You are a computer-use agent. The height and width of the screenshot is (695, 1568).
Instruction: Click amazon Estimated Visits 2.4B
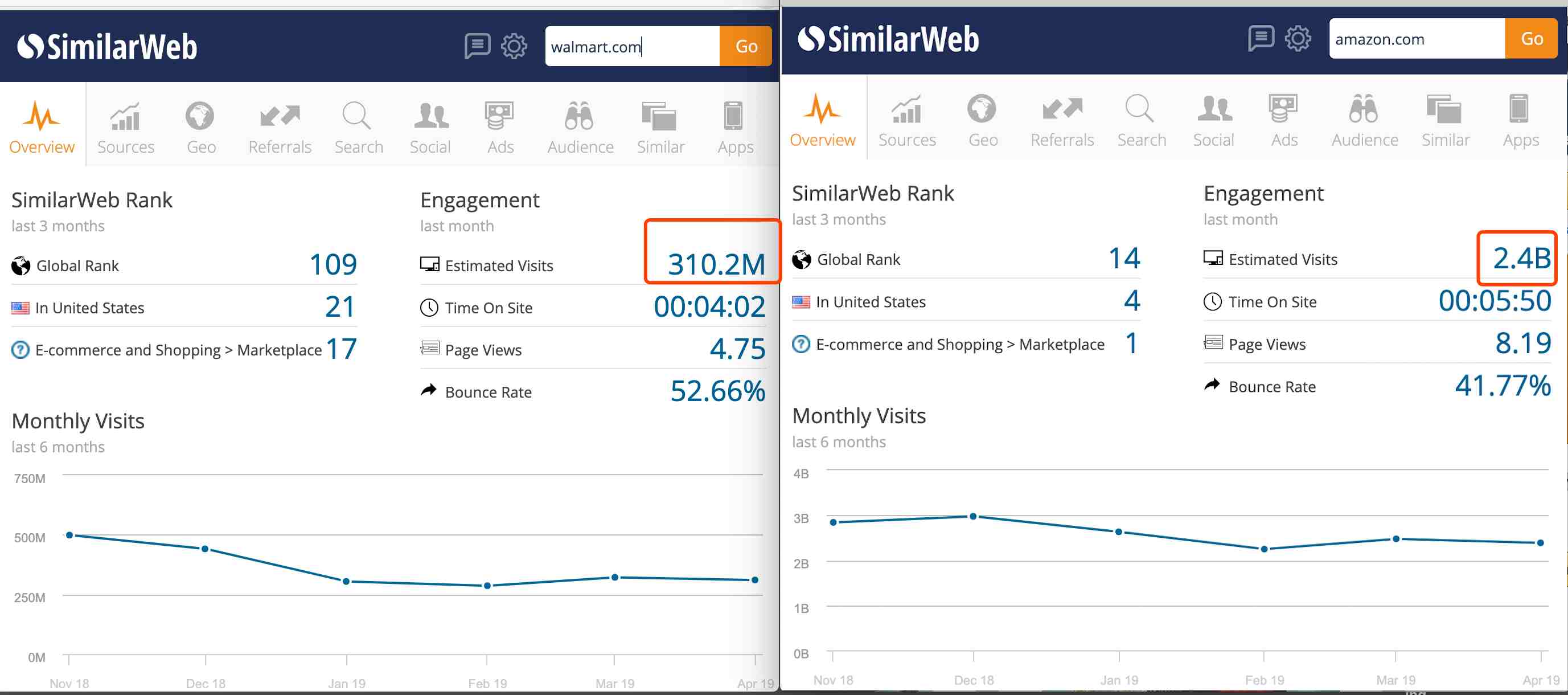[x=1522, y=258]
